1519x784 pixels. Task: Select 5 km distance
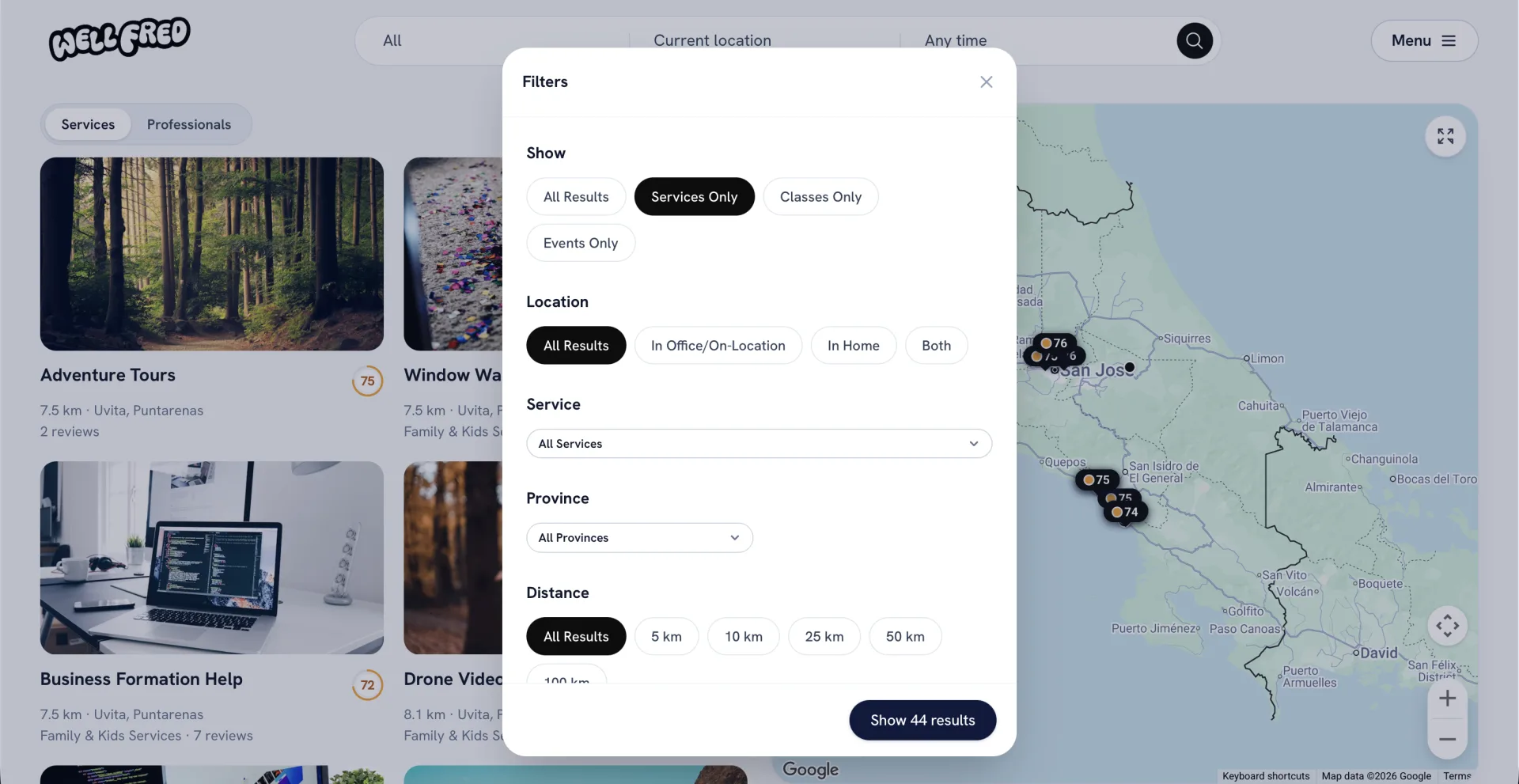[666, 637]
